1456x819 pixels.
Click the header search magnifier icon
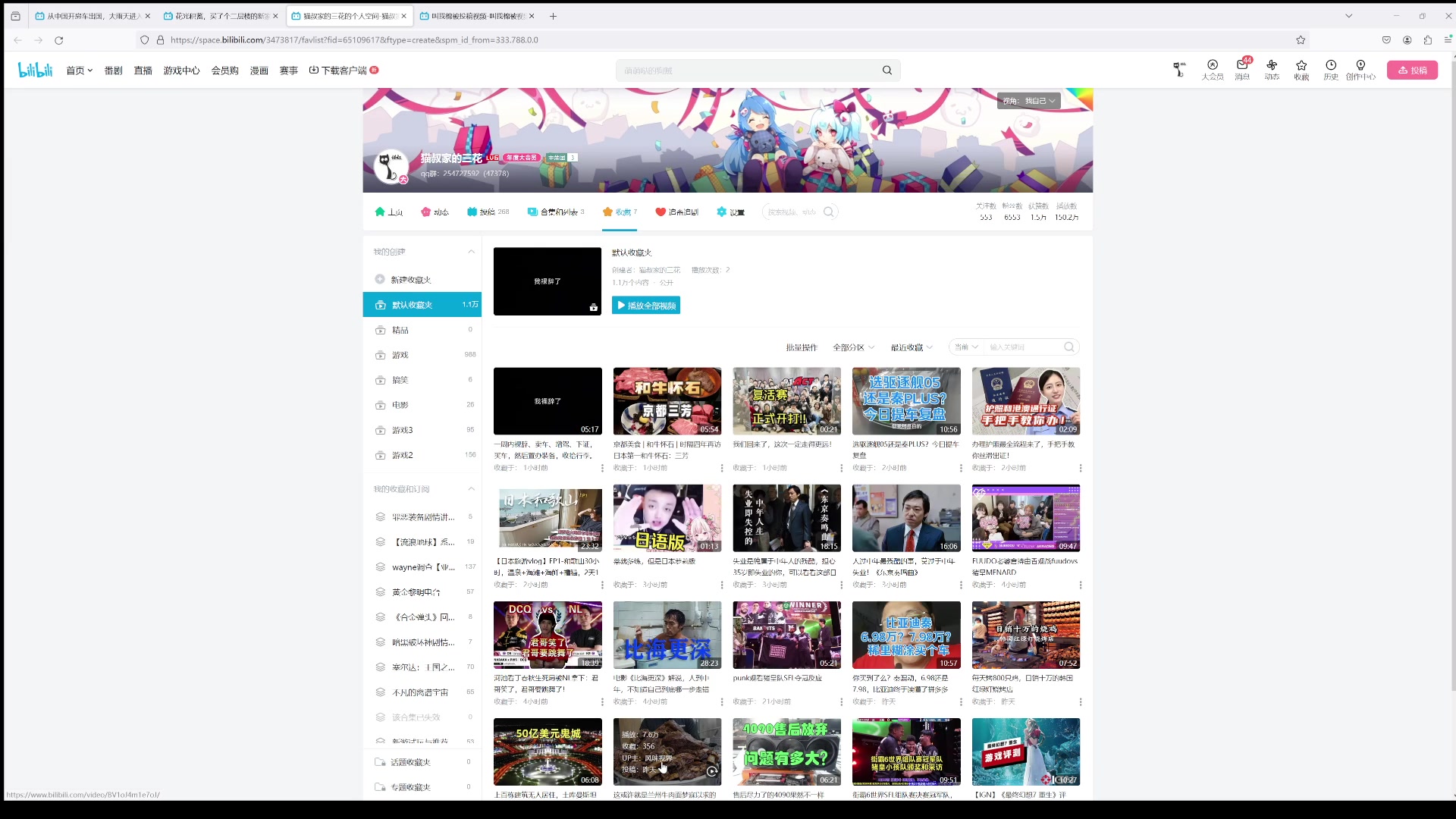pyautogui.click(x=887, y=71)
